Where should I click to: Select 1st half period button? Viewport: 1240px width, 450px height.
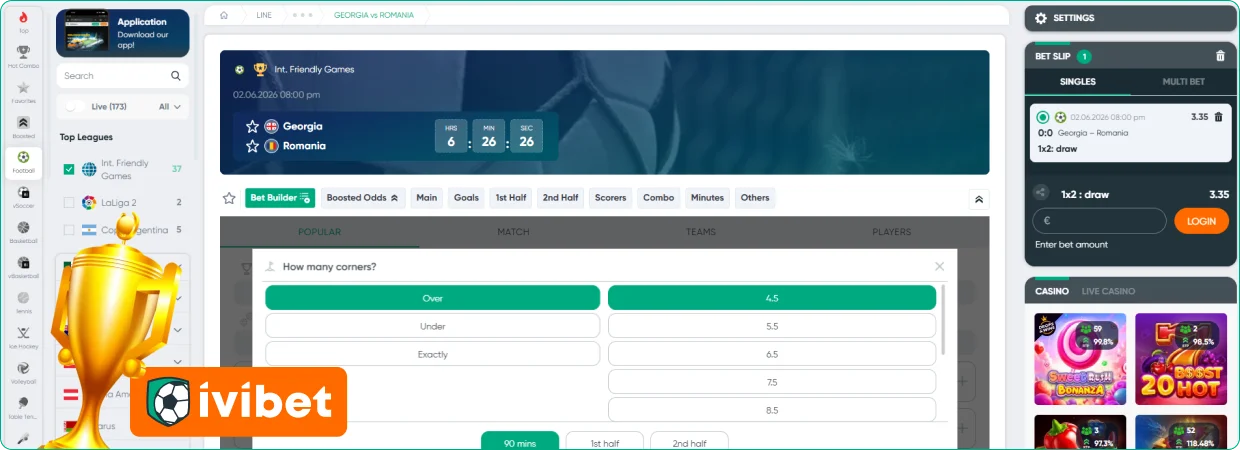(604, 443)
